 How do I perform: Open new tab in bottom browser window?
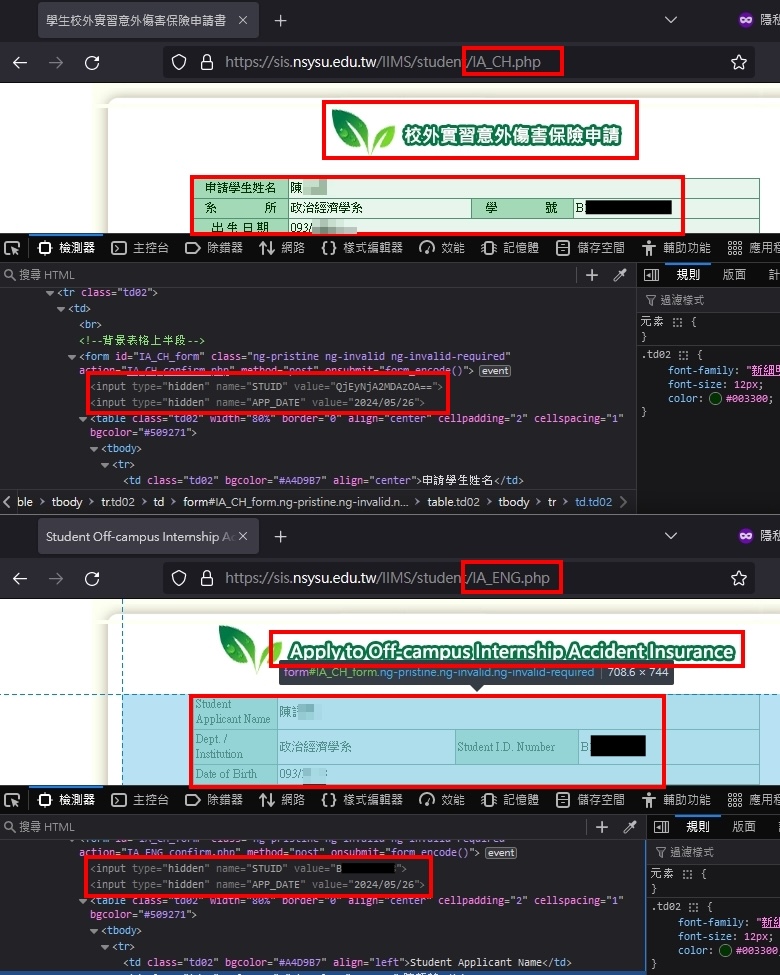click(x=281, y=537)
